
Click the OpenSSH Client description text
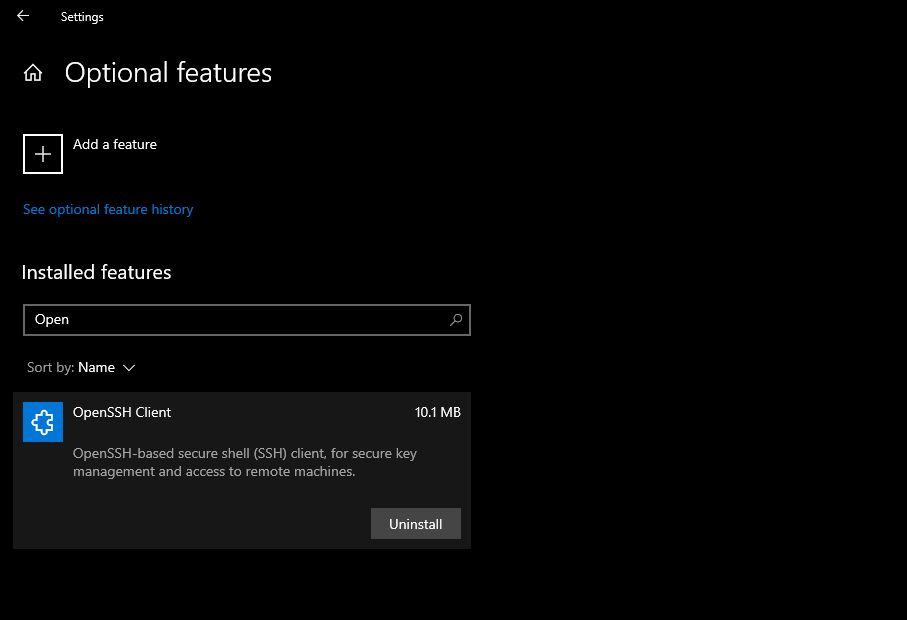(x=245, y=462)
